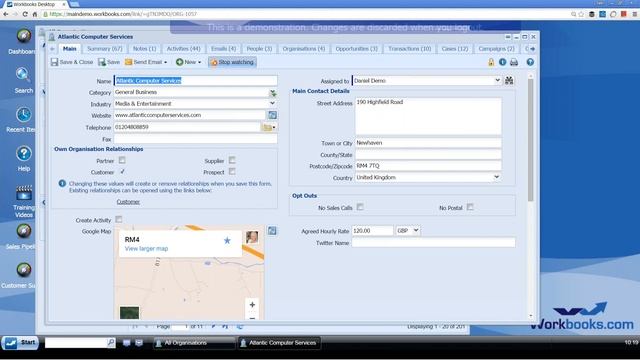The height and width of the screenshot is (360, 640).
Task: Click the Street Address text area
Action: [428, 116]
